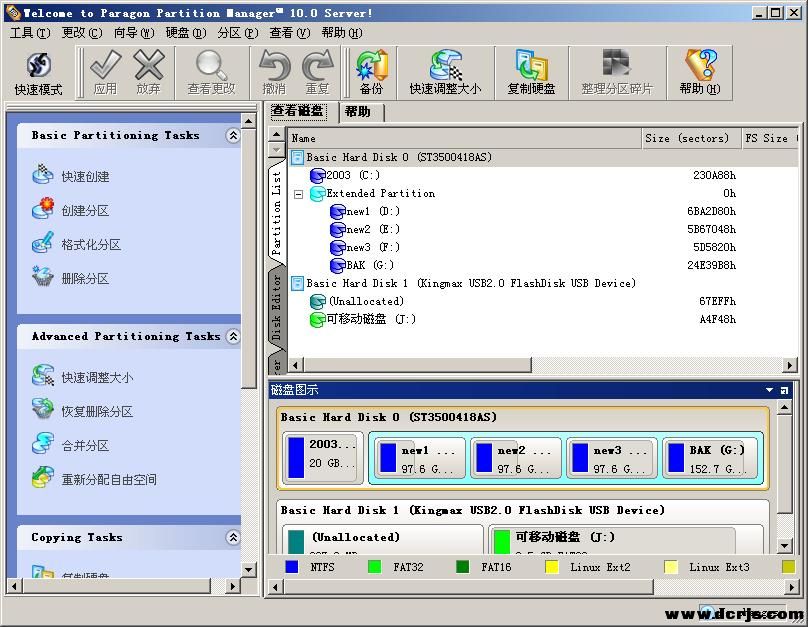This screenshot has height=627, width=808.
Task: Click the yellow Linux Ext2 legend swatch
Action: tap(552, 567)
